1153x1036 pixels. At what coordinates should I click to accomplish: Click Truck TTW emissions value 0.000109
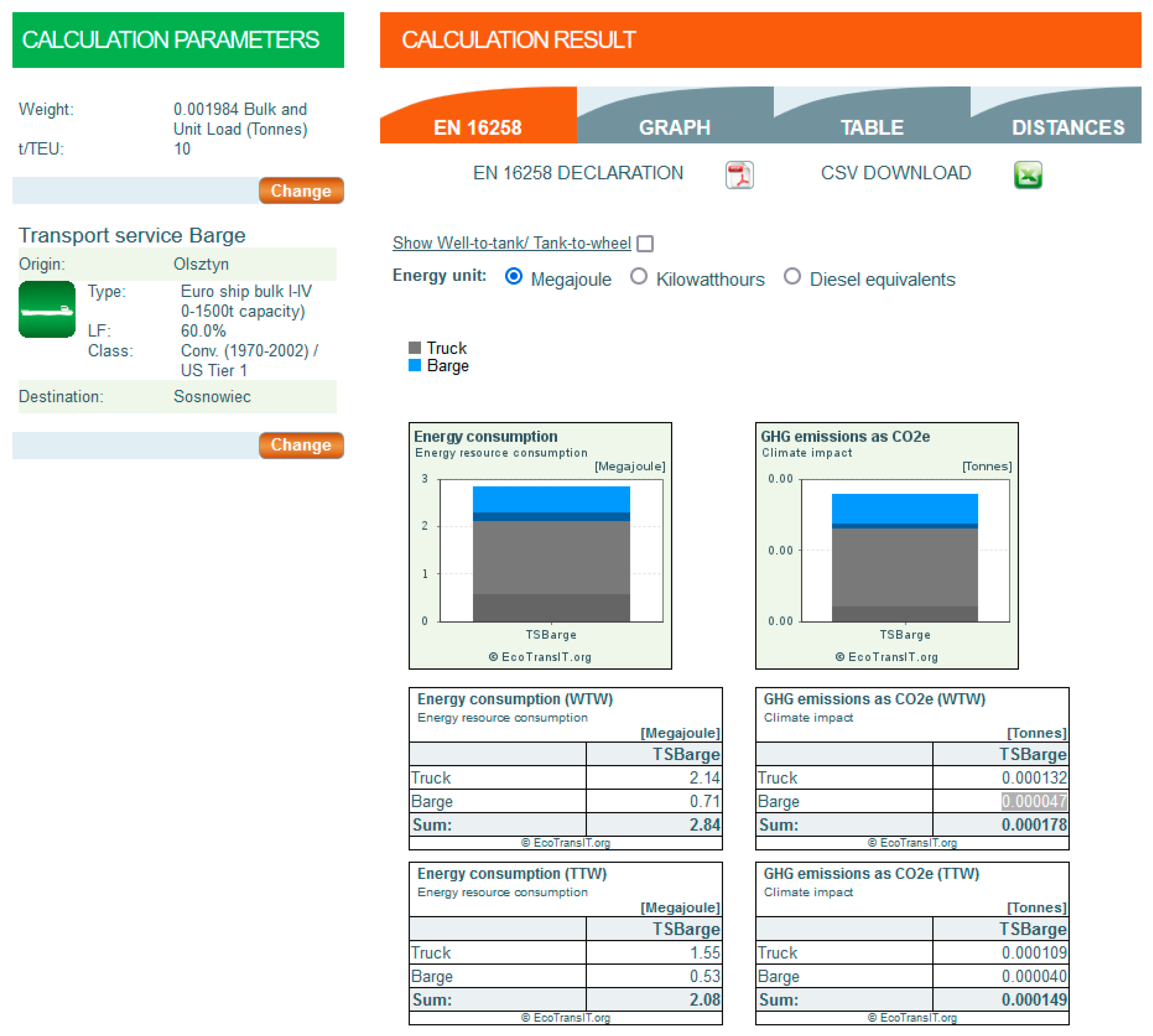click(x=1034, y=953)
